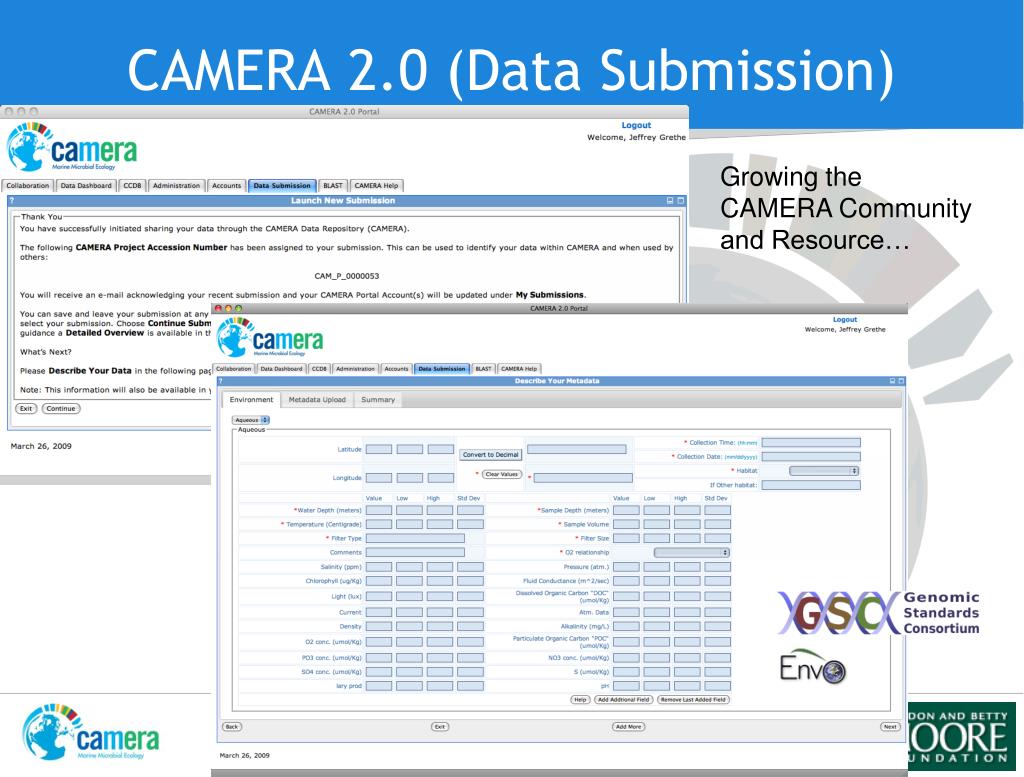Click the Collection Time input field
1024x777 pixels.
click(811, 443)
